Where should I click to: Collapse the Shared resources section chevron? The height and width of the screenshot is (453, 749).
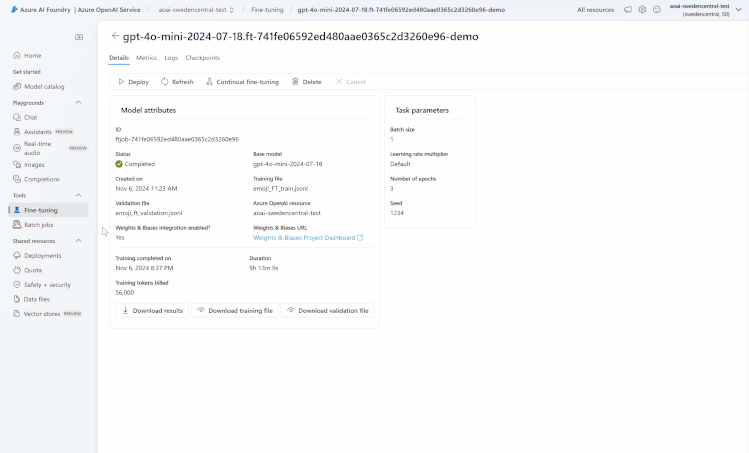point(78,241)
